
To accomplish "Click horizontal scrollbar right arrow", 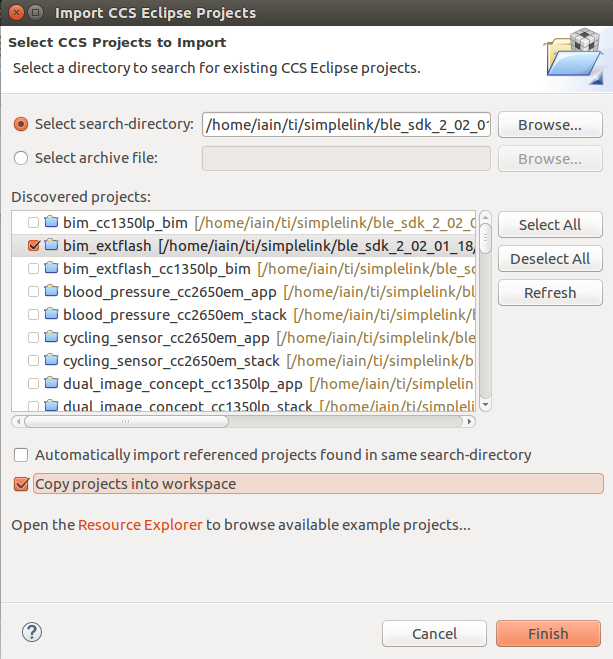I will click(x=469, y=421).
